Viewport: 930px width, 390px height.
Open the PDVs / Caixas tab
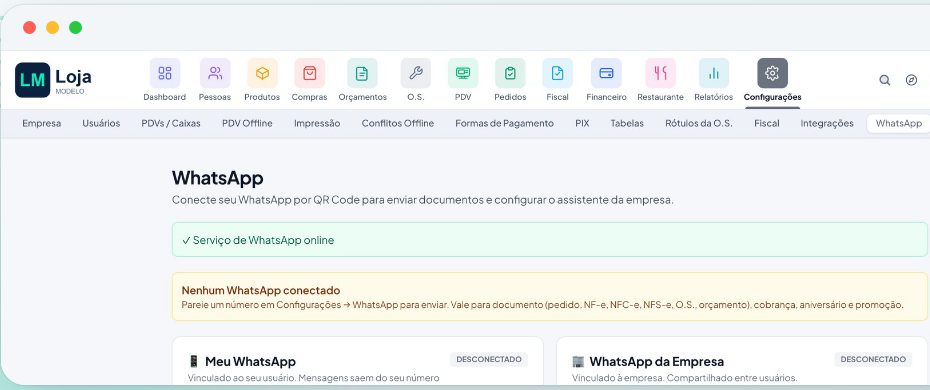point(171,123)
